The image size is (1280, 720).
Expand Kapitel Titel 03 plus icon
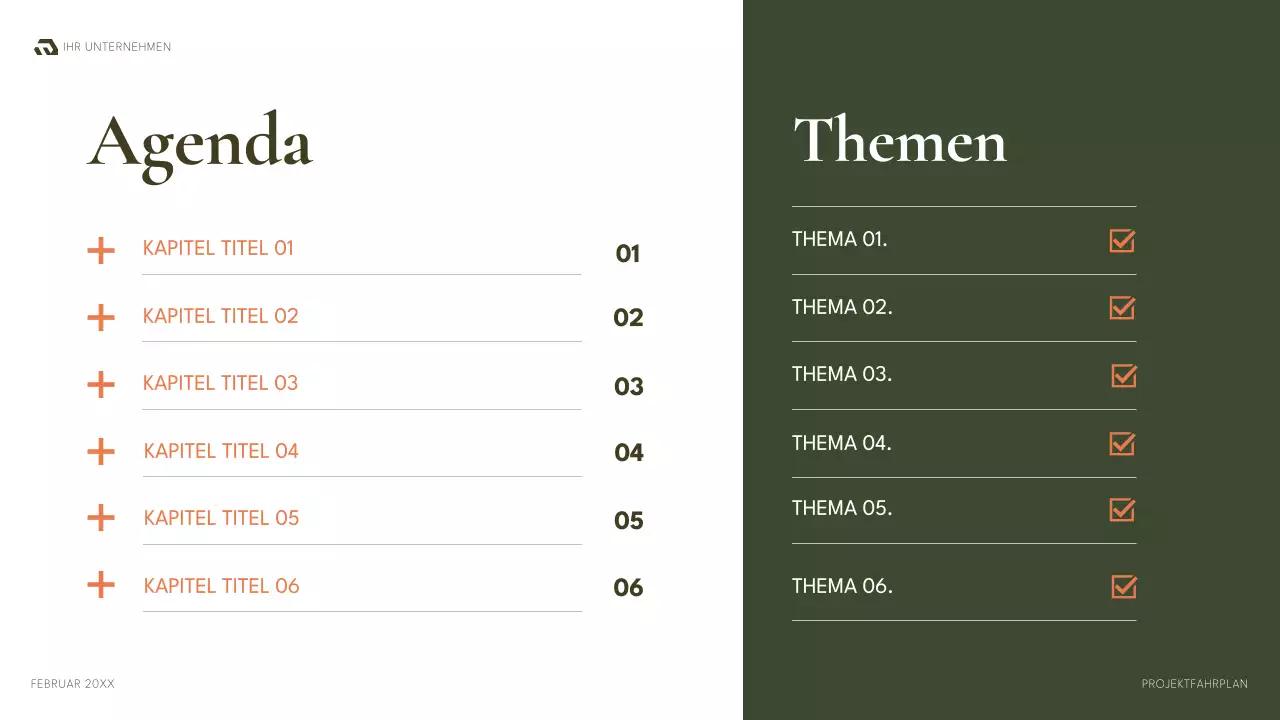101,385
